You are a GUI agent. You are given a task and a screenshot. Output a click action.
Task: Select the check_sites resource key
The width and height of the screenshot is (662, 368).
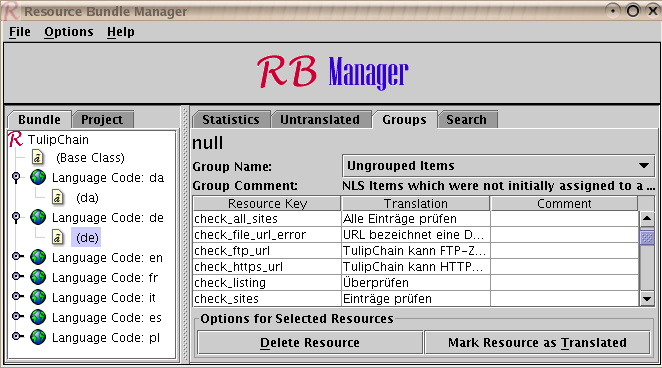point(267,299)
